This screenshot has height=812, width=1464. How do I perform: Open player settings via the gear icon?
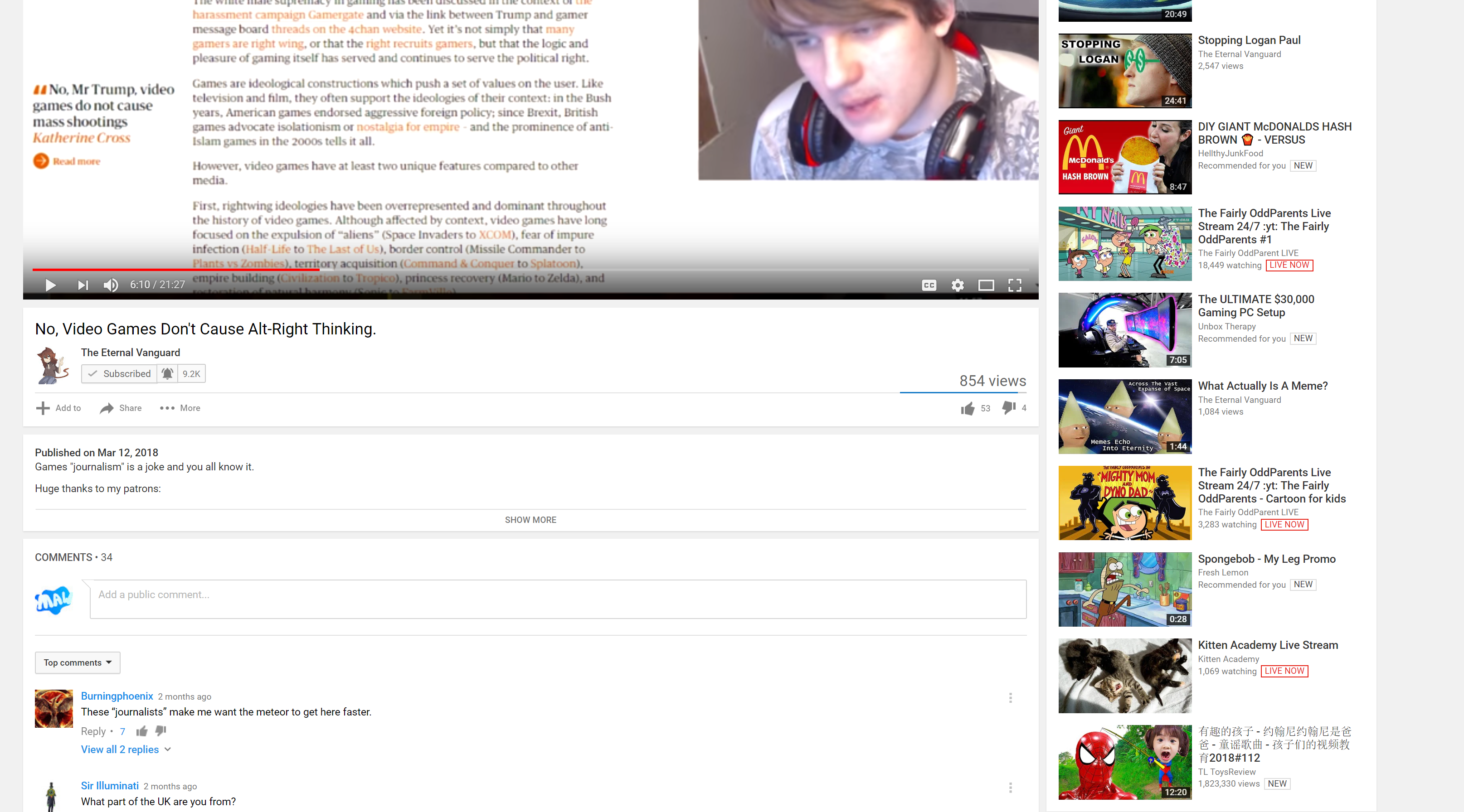958,285
